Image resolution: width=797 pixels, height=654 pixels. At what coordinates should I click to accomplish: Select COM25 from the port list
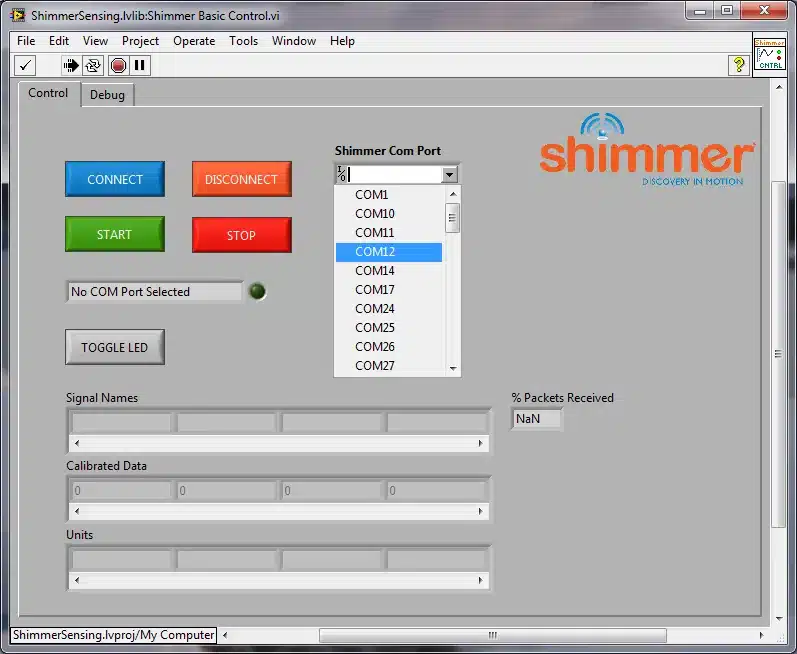pyautogui.click(x=389, y=328)
